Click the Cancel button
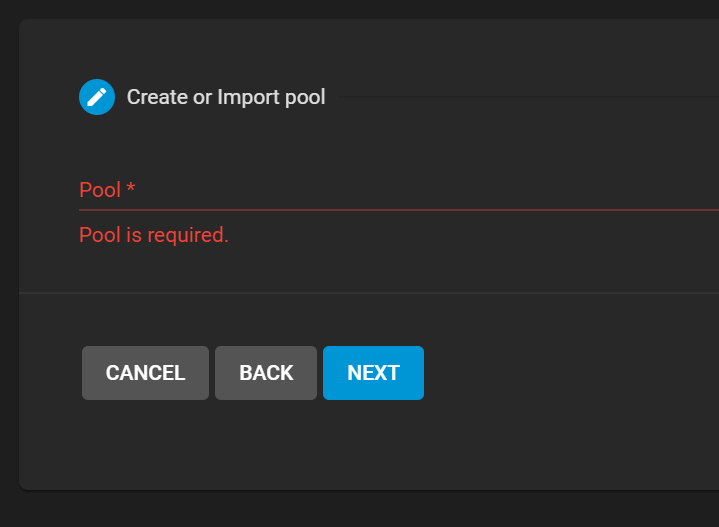Image resolution: width=719 pixels, height=527 pixels. 145,373
